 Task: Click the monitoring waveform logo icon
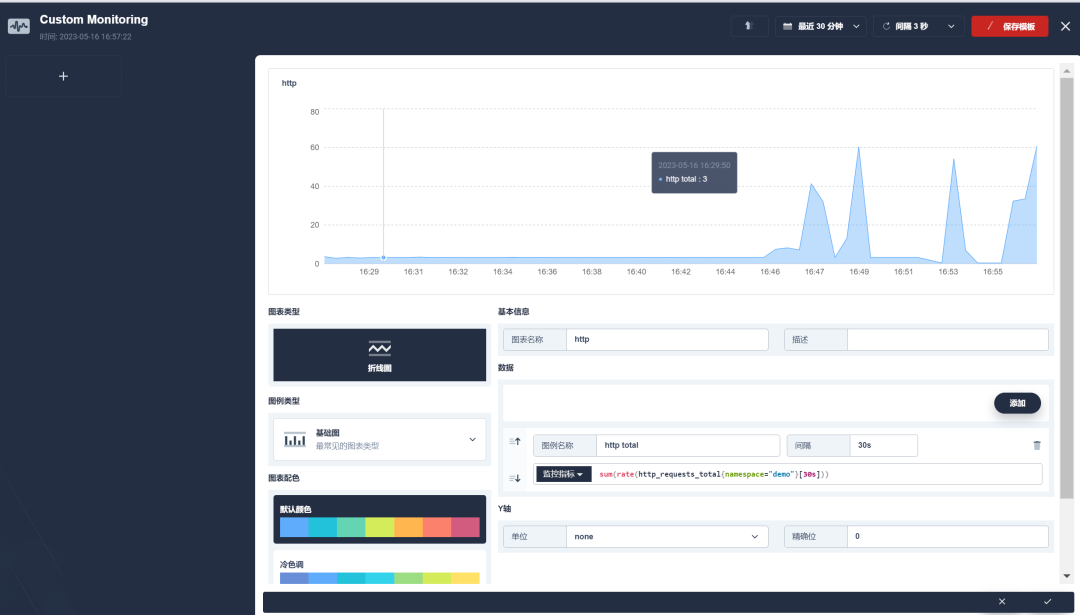pyautogui.click(x=19, y=27)
